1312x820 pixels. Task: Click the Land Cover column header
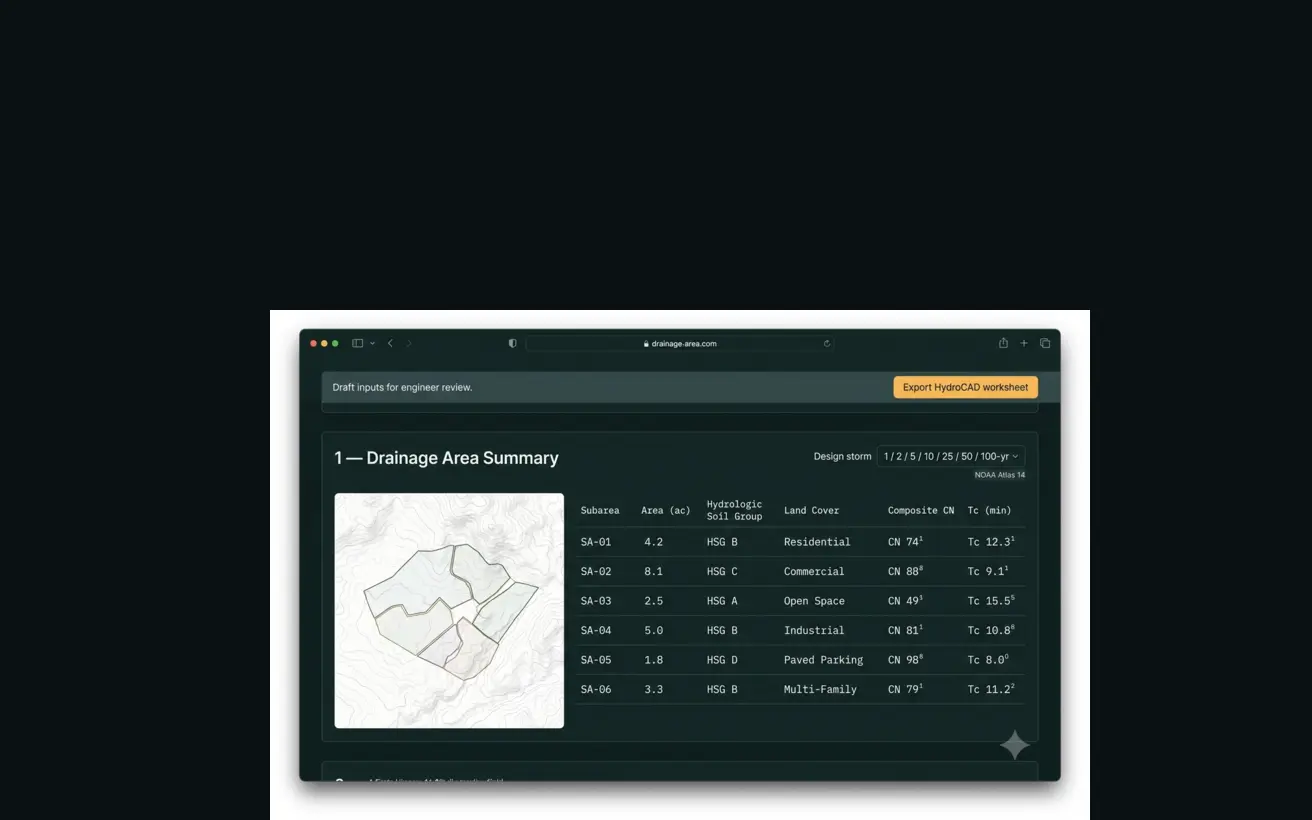point(811,510)
